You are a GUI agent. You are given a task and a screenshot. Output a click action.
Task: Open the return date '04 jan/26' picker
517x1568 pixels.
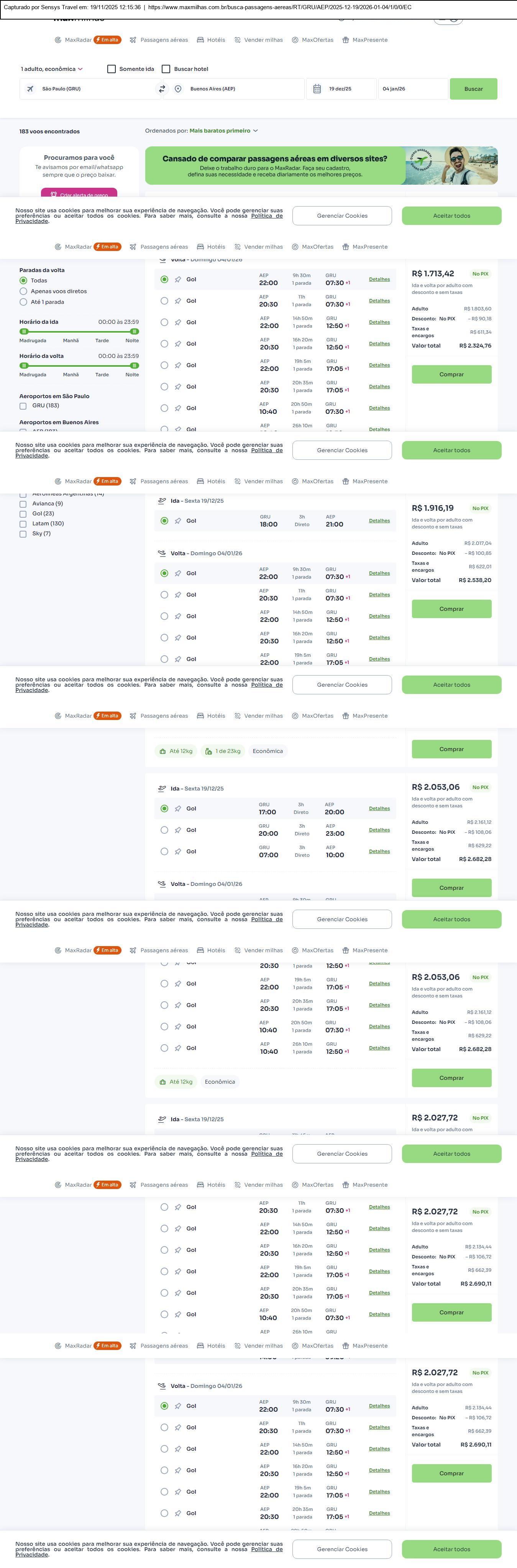coord(412,89)
